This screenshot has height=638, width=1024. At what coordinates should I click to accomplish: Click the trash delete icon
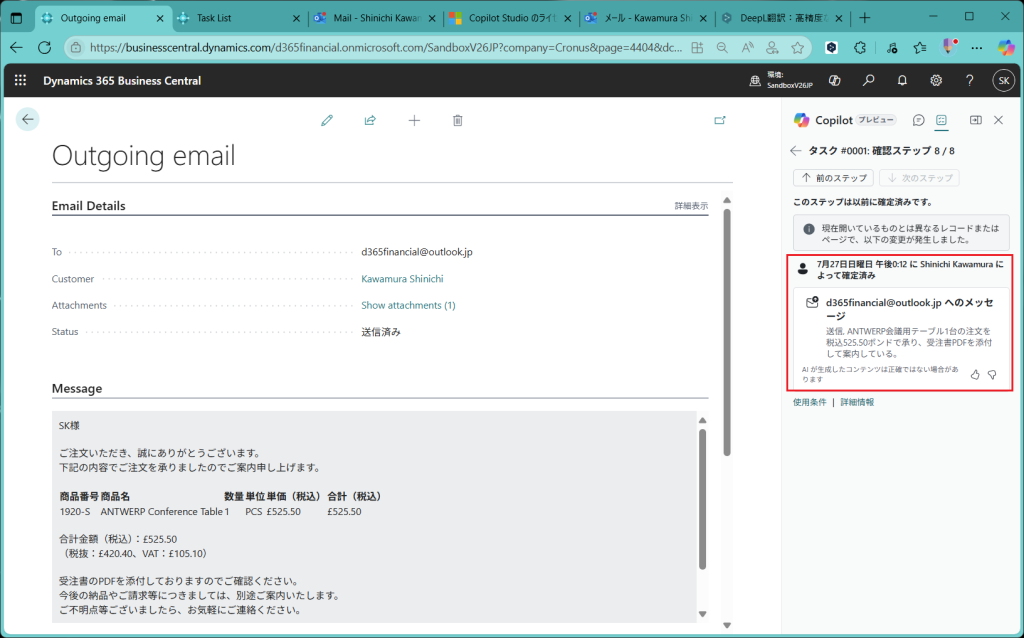coord(458,120)
